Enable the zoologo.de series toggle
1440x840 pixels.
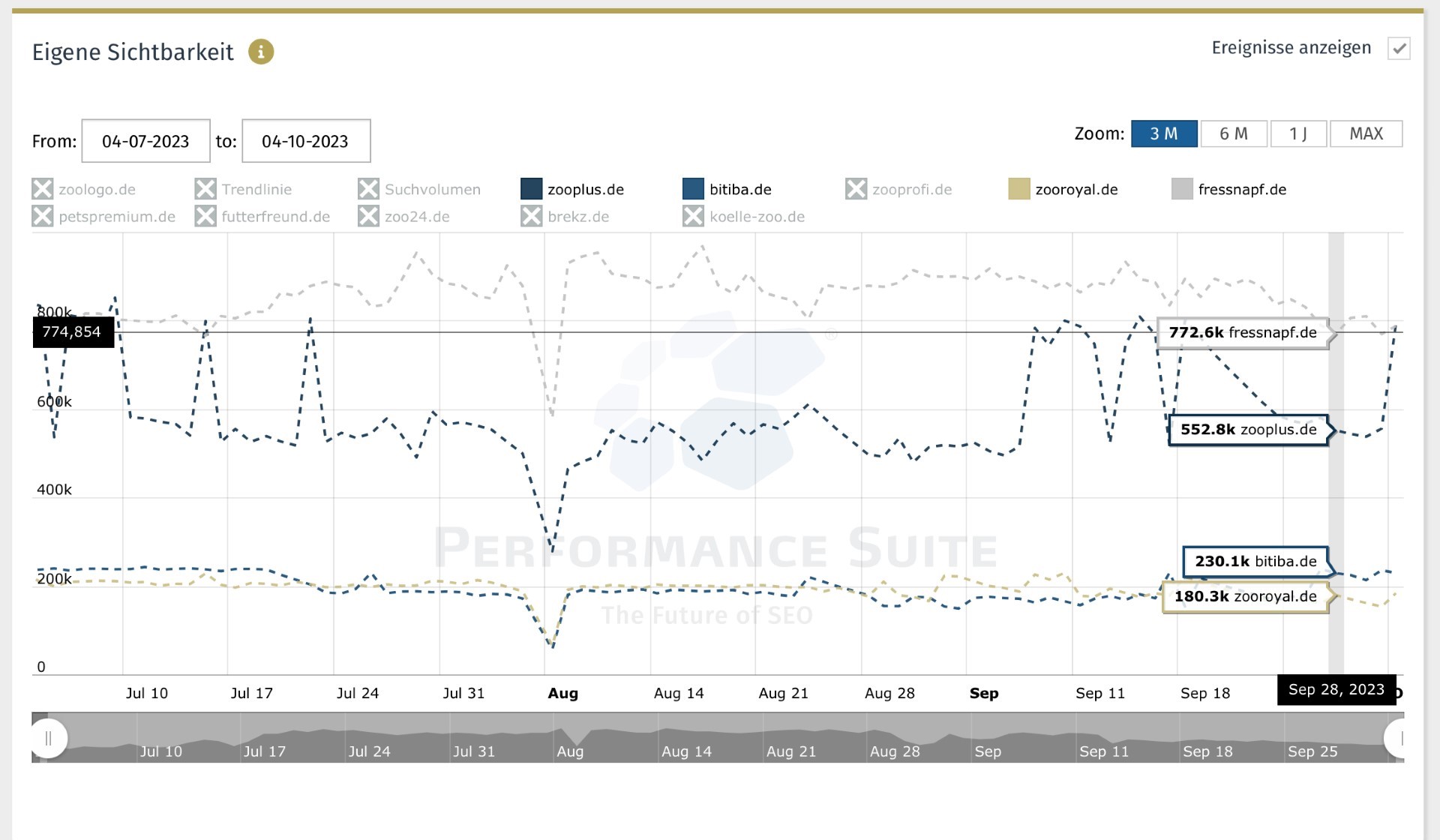pyautogui.click(x=43, y=189)
